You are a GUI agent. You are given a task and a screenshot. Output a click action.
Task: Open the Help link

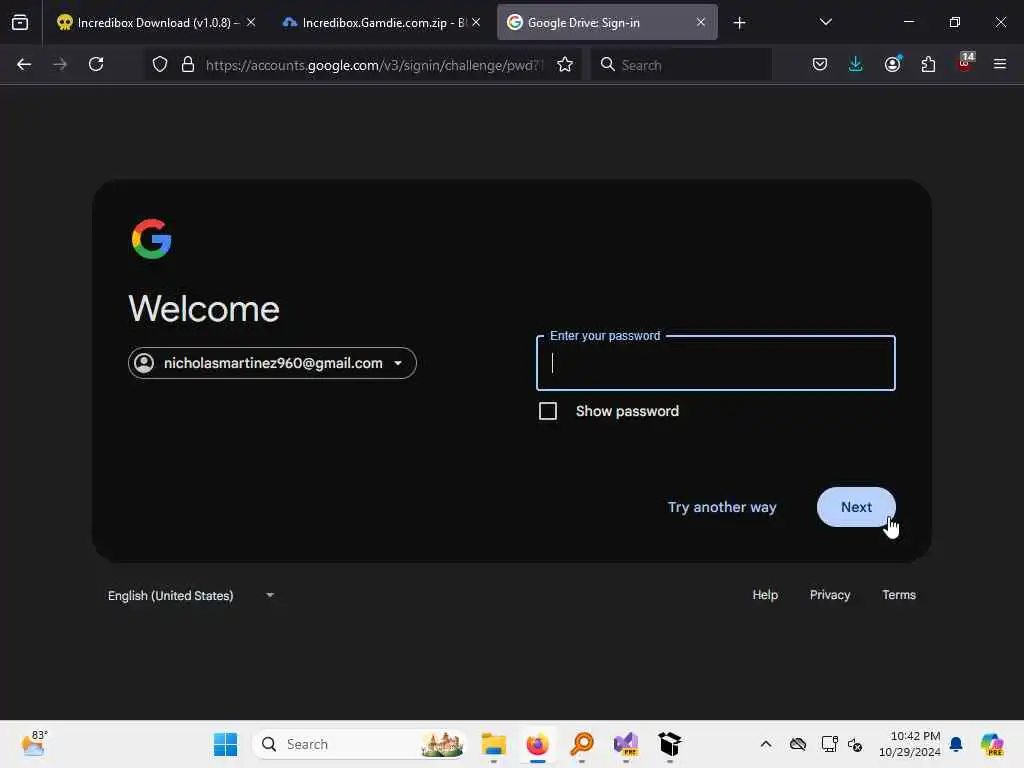(765, 595)
